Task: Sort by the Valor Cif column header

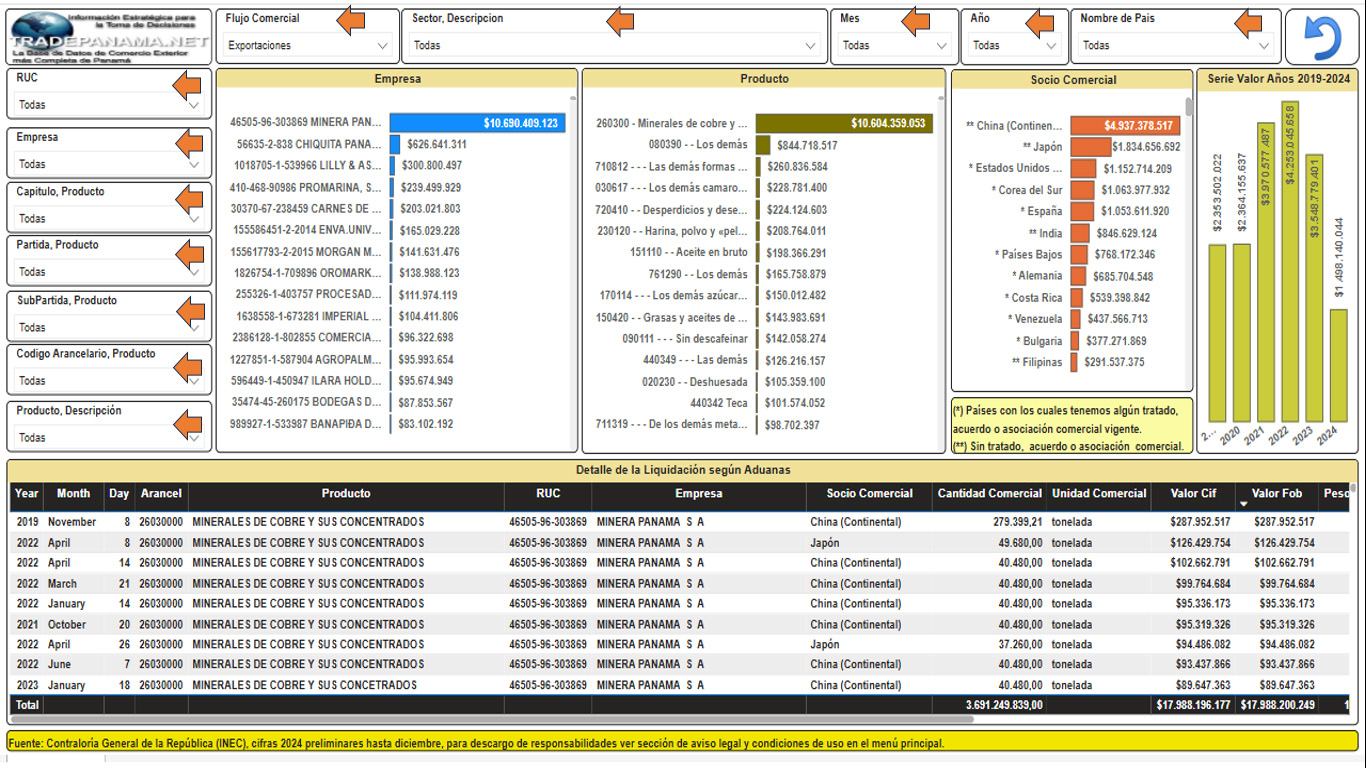Action: point(1193,494)
